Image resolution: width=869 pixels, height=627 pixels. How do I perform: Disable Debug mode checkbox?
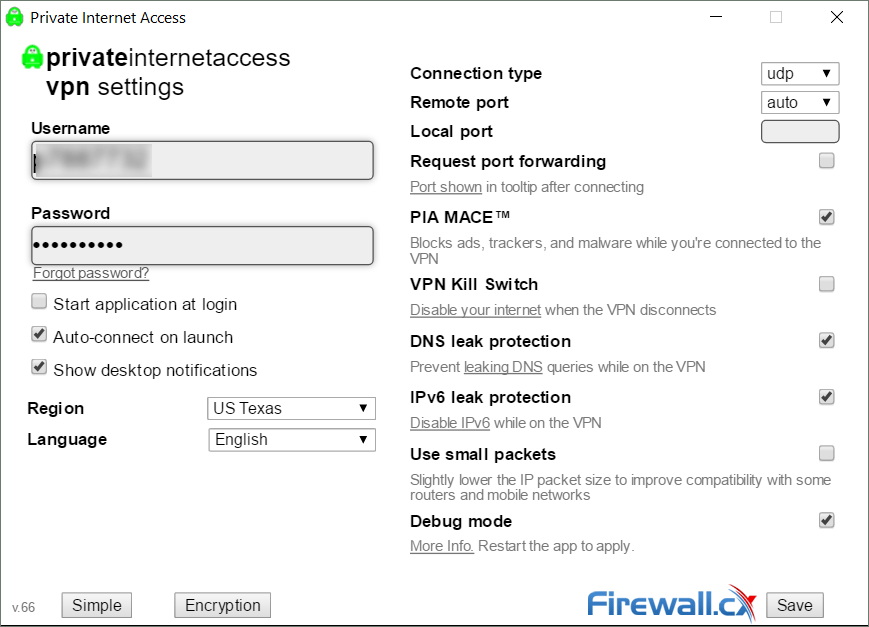click(x=826, y=520)
